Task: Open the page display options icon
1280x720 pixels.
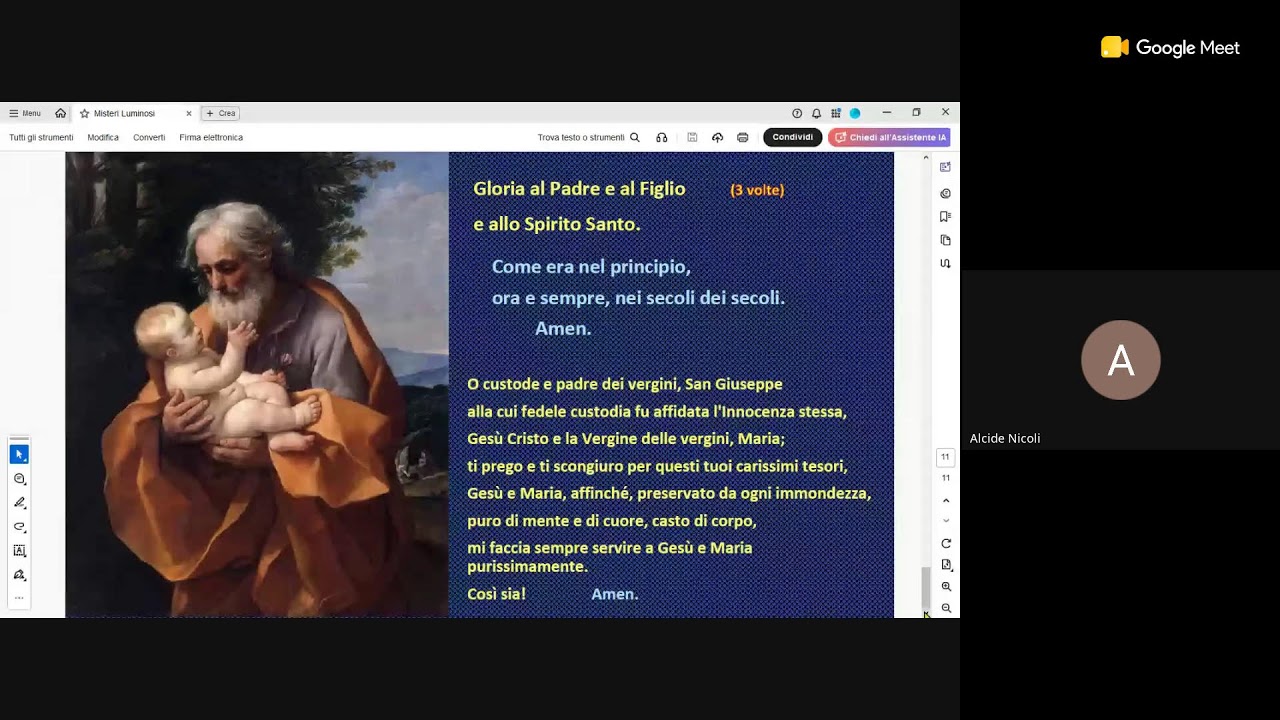Action: (x=946, y=565)
